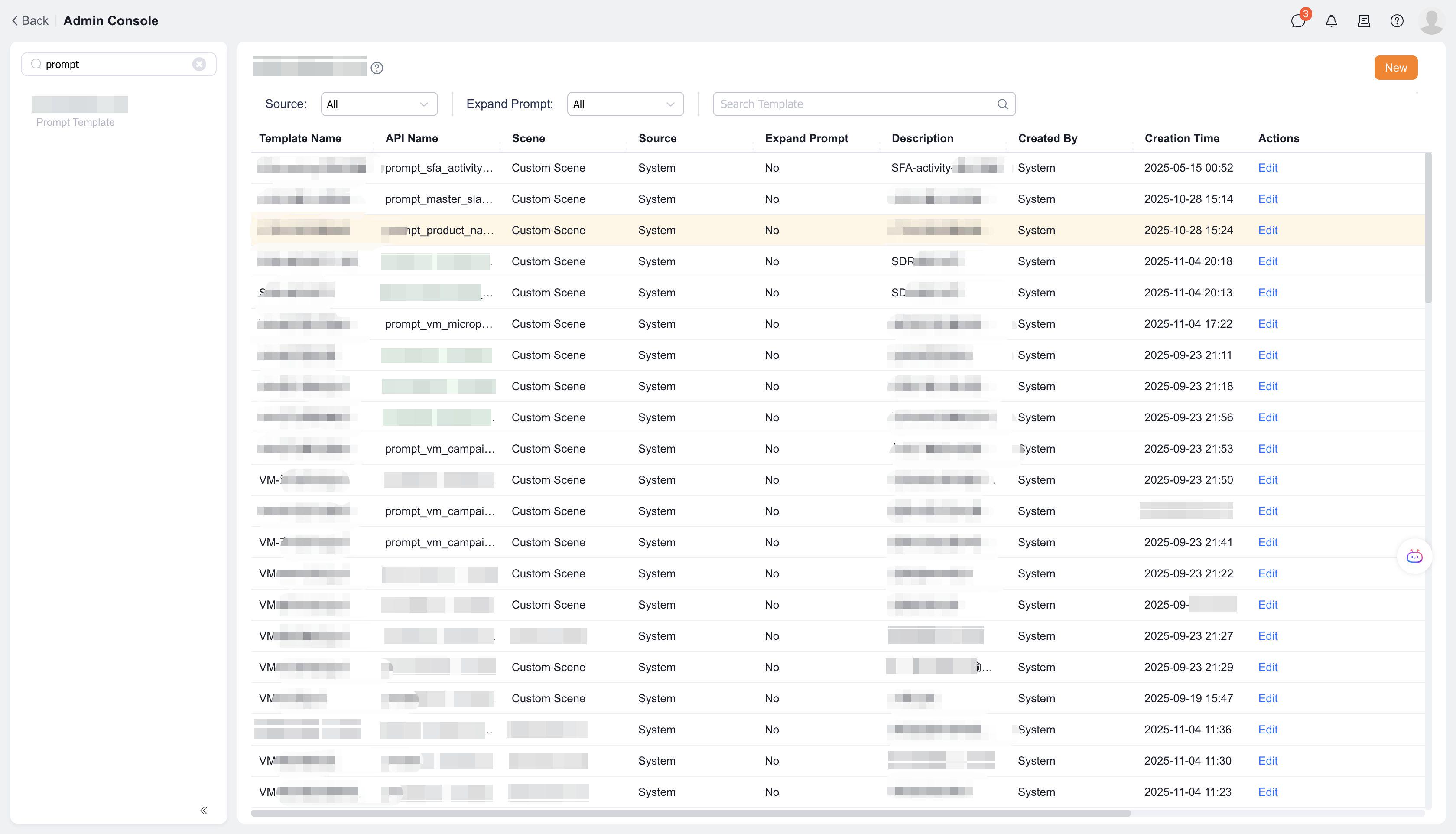The height and width of the screenshot is (834, 1456).
Task: Click the horizontal scrollbar below the table
Action: (690, 813)
